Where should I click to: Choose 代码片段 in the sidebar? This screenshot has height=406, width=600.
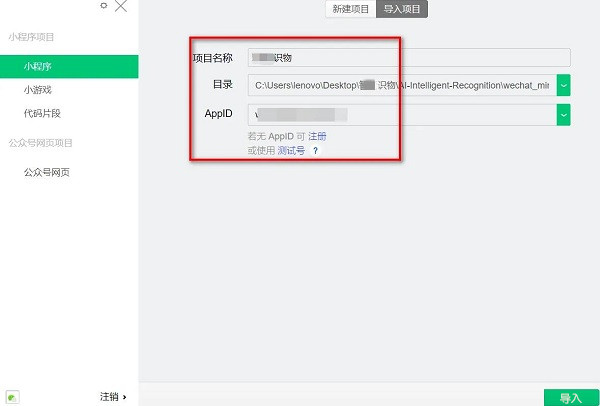coord(42,113)
